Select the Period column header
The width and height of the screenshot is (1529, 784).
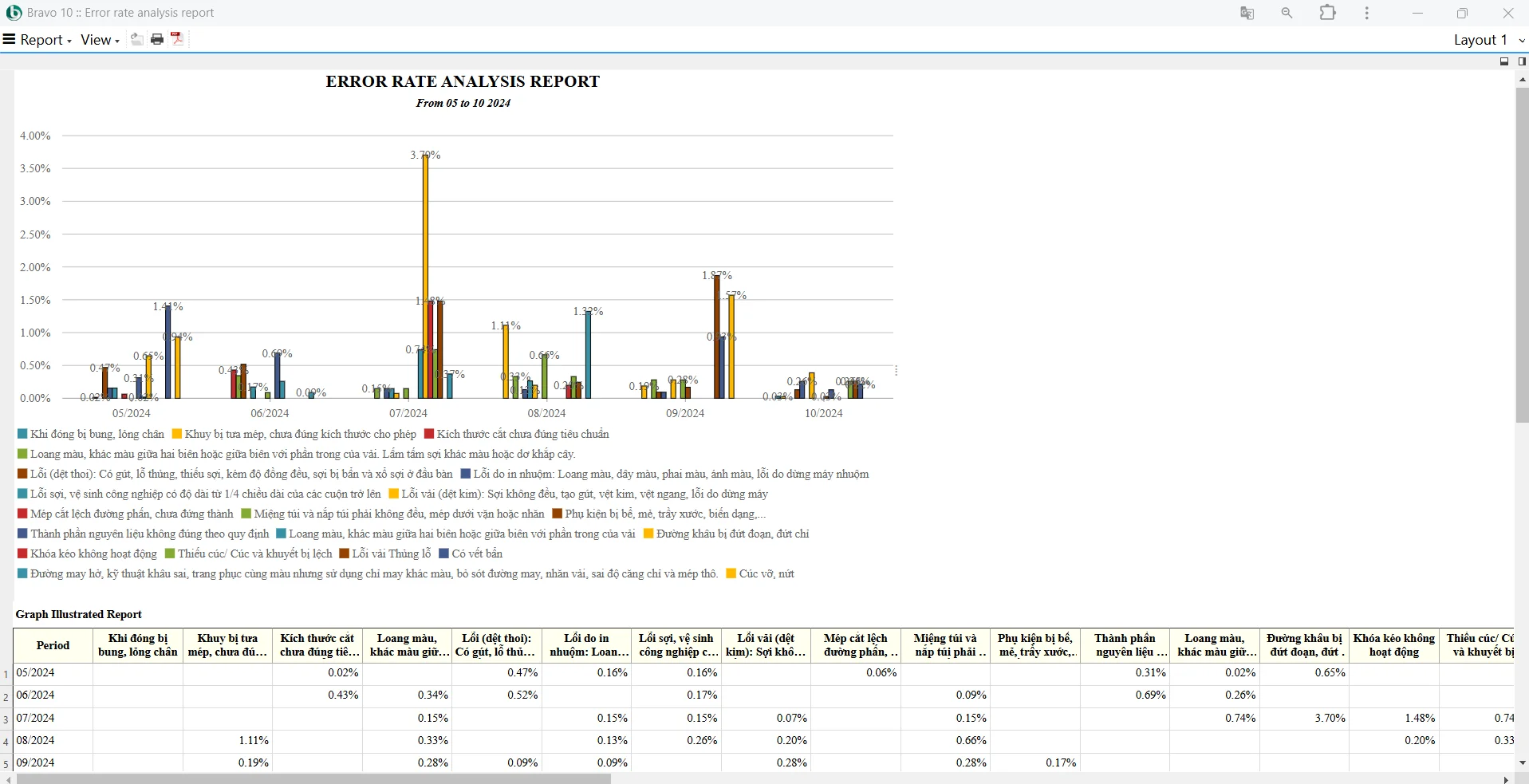click(x=53, y=645)
